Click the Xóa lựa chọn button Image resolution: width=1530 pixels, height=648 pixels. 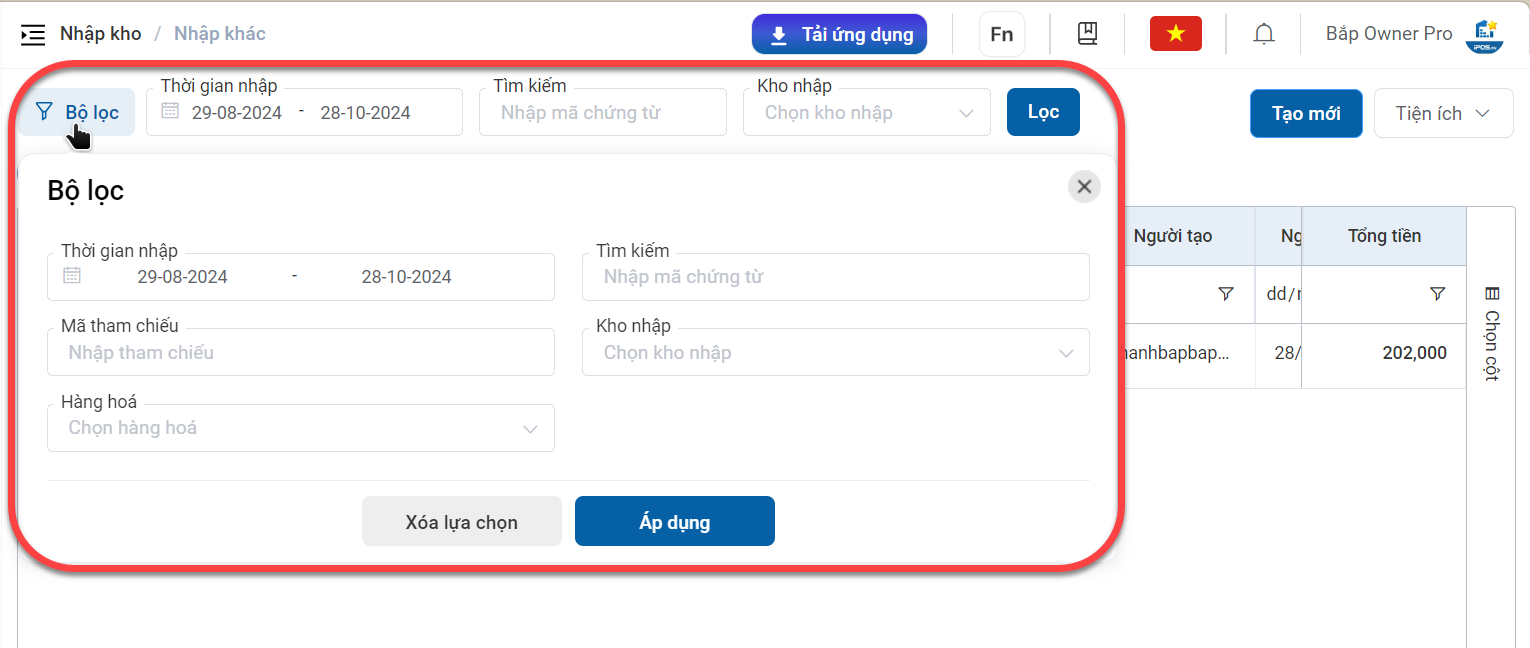pyautogui.click(x=462, y=521)
